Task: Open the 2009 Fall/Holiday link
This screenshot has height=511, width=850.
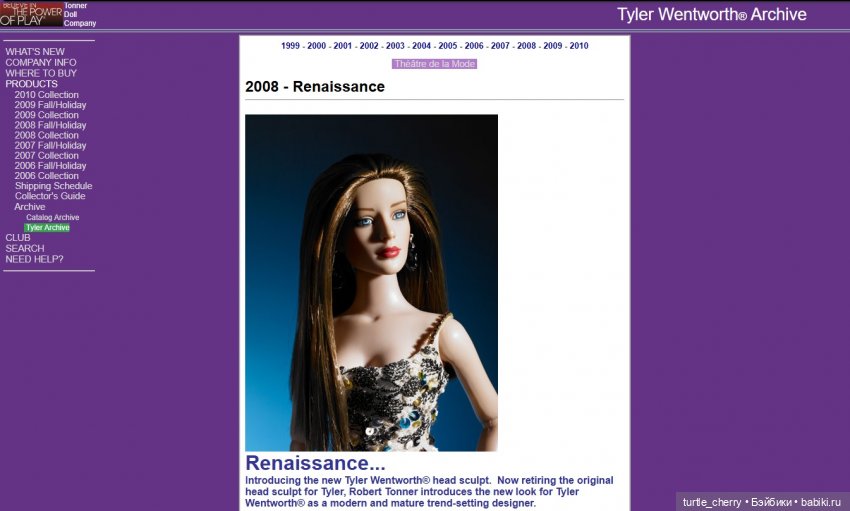Action: pyautogui.click(x=50, y=105)
